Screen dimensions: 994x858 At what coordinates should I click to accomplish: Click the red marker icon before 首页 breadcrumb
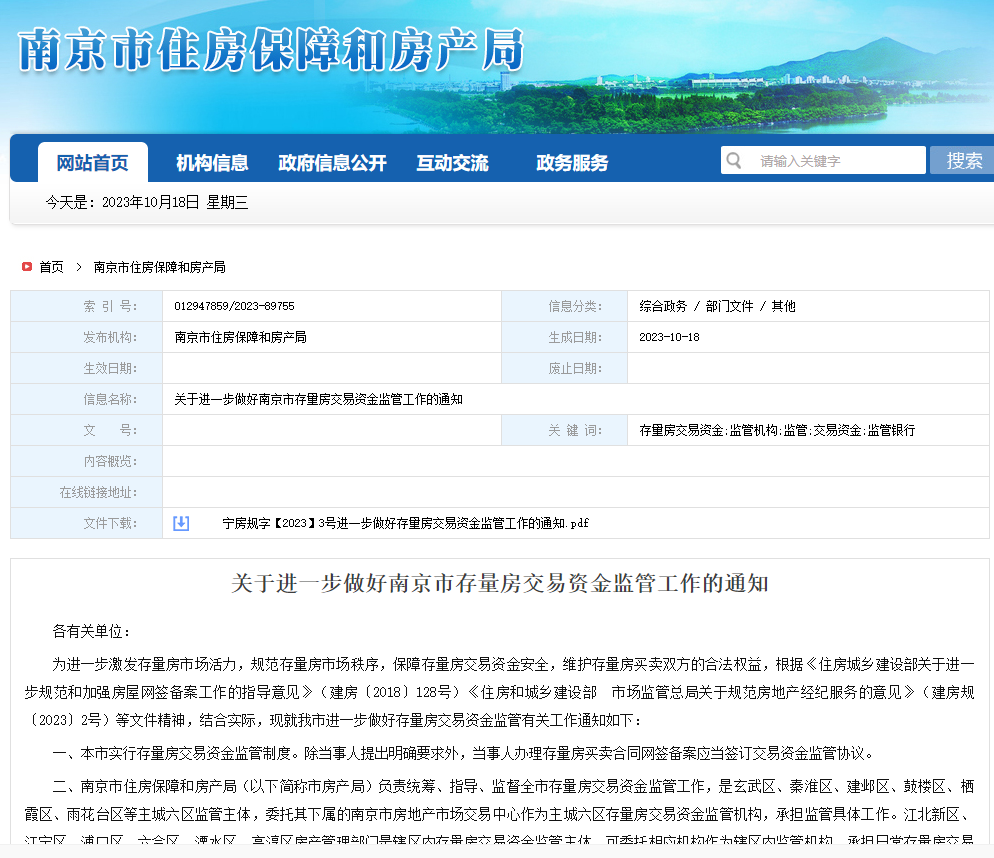tap(27, 267)
